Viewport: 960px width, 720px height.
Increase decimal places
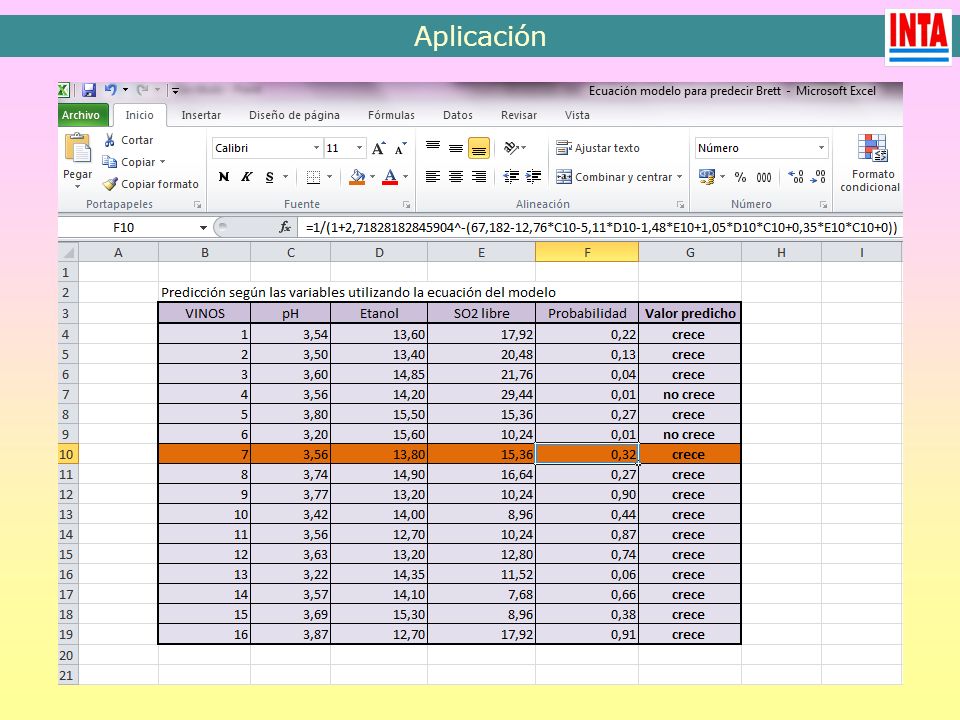pos(796,177)
